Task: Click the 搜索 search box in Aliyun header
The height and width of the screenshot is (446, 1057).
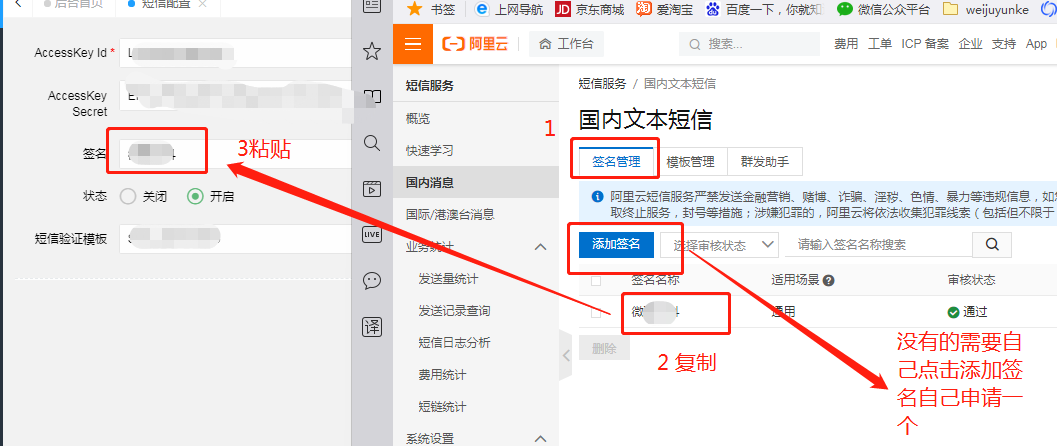Action: coord(750,44)
